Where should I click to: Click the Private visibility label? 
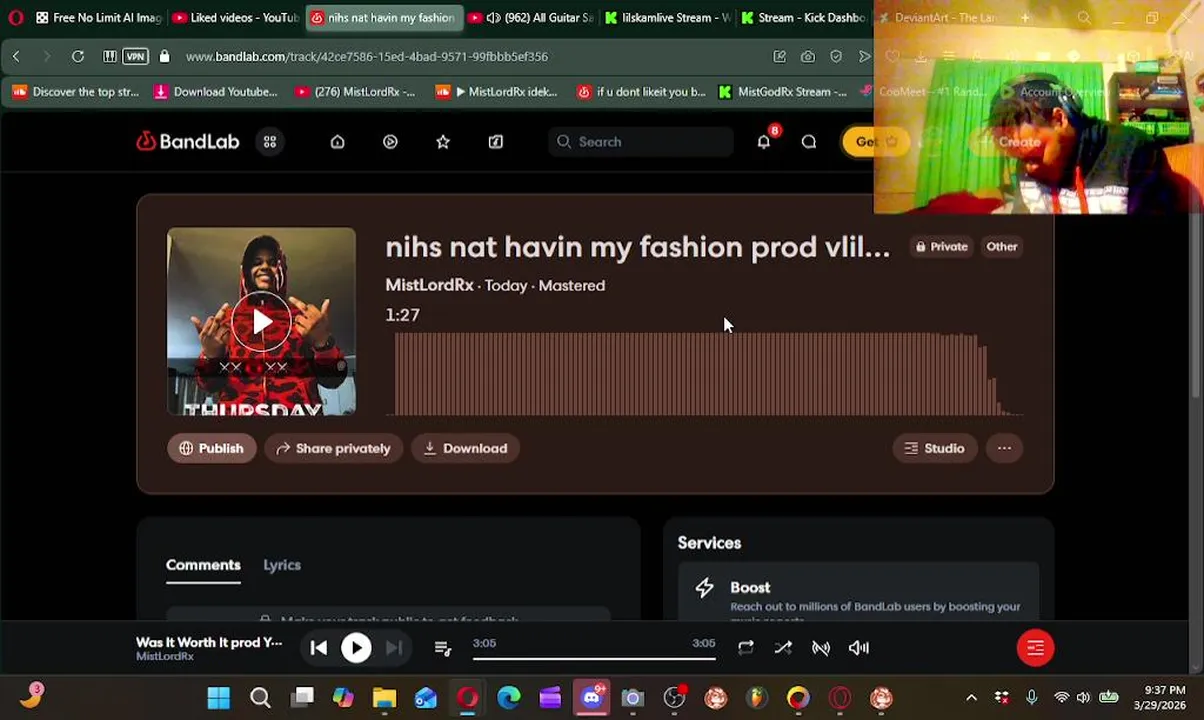(941, 247)
